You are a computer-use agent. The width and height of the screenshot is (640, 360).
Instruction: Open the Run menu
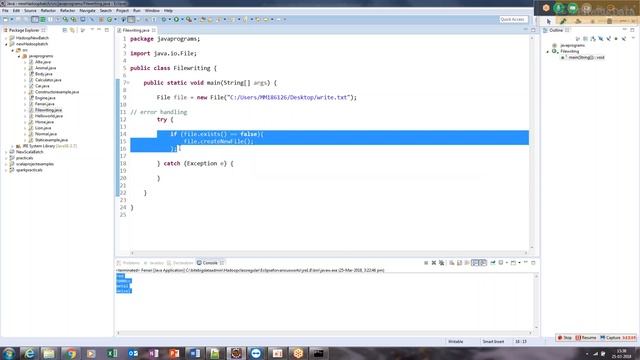pyautogui.click(x=137, y=11)
